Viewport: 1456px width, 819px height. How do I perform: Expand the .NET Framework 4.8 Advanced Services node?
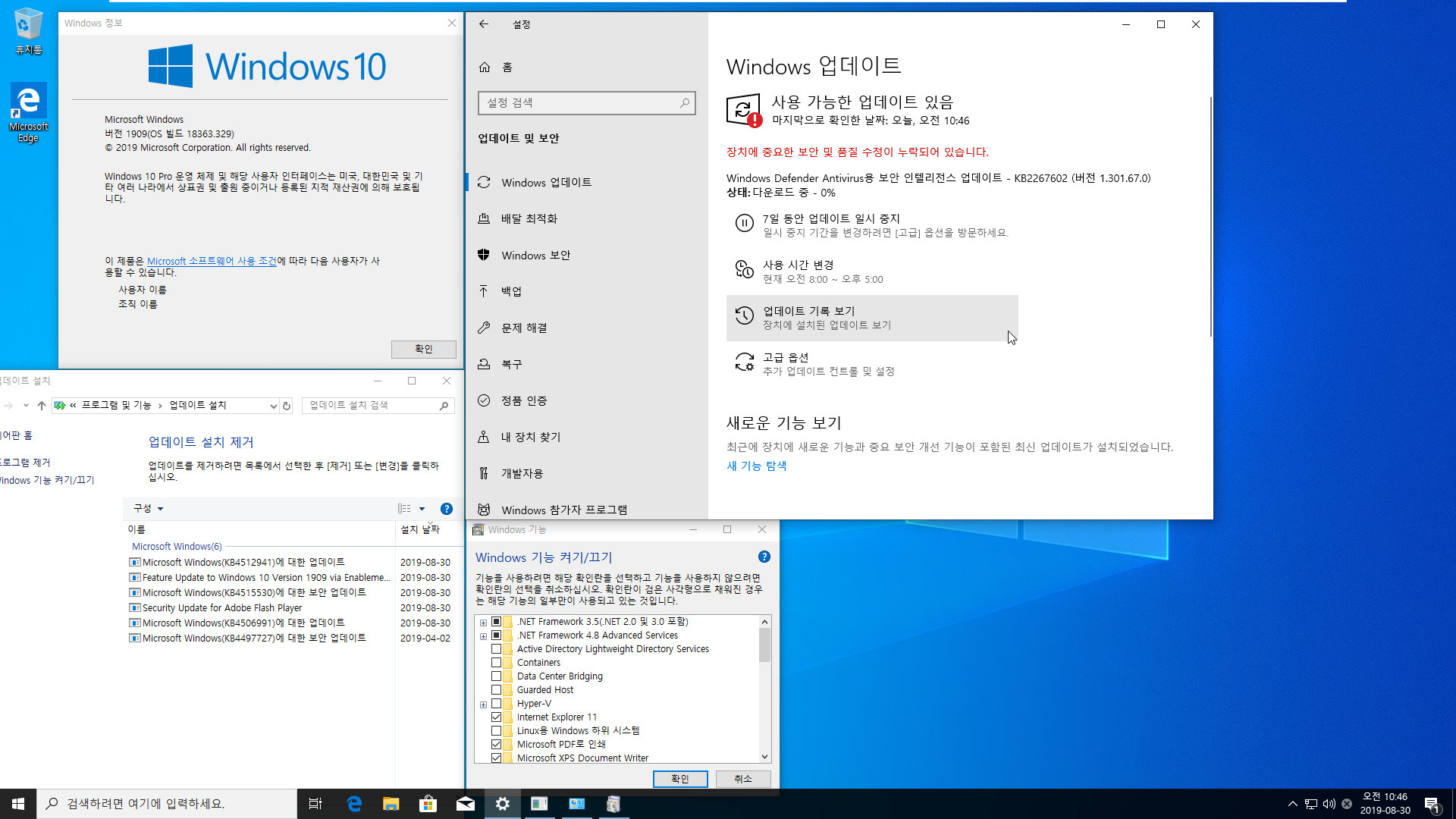(483, 636)
